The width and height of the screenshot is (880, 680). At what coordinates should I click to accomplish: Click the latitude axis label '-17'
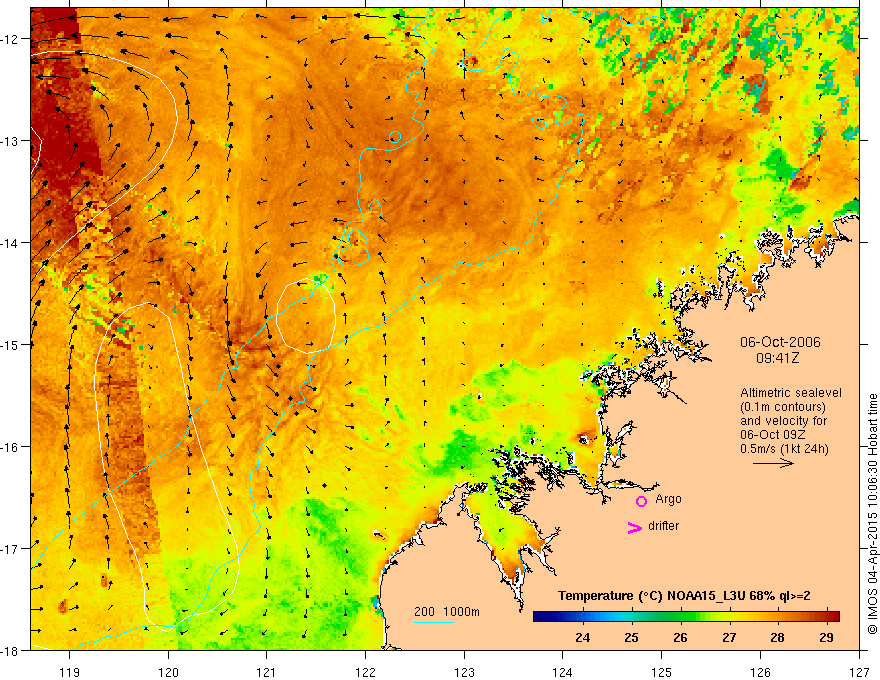[x=12, y=549]
